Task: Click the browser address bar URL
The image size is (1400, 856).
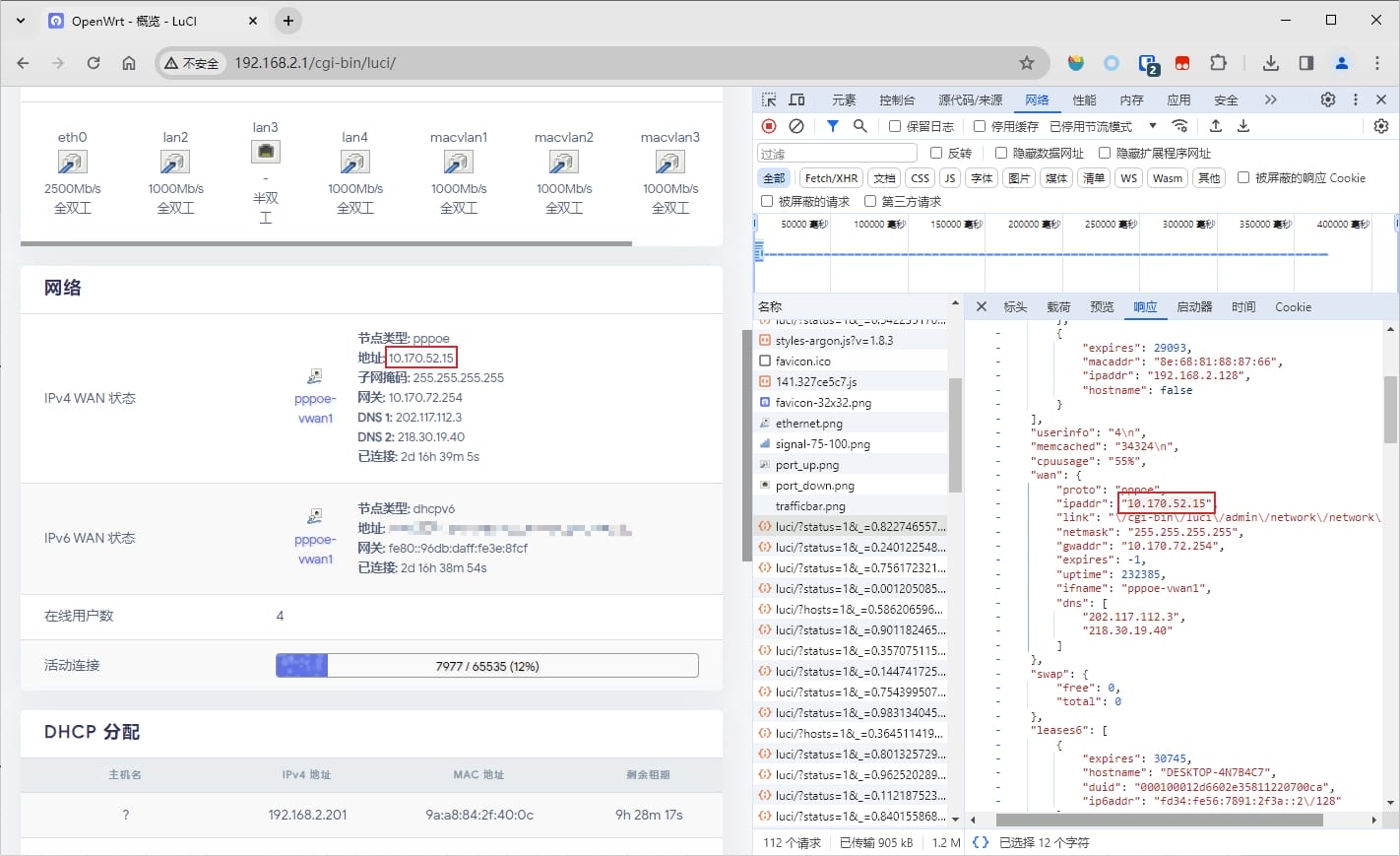Action: (x=315, y=63)
